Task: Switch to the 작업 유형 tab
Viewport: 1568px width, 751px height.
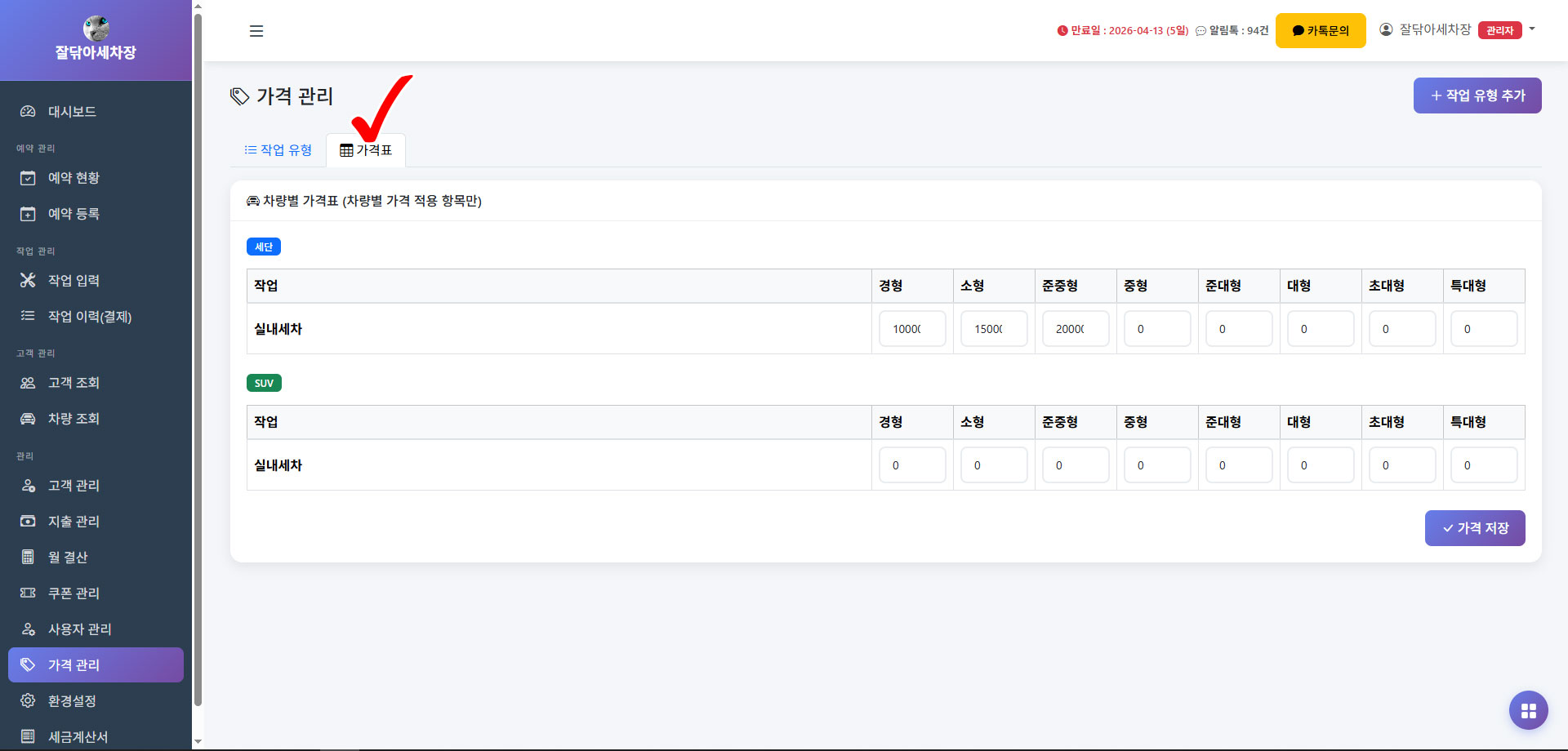Action: 278,150
